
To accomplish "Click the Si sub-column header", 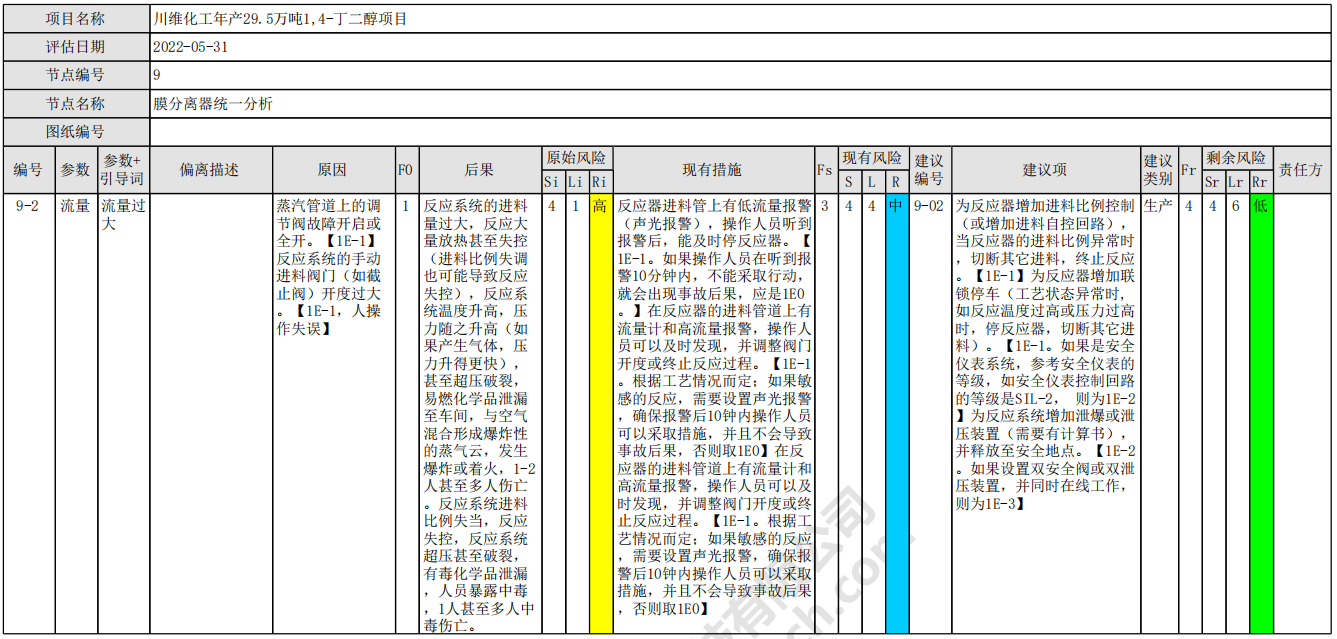I will click(x=552, y=182).
